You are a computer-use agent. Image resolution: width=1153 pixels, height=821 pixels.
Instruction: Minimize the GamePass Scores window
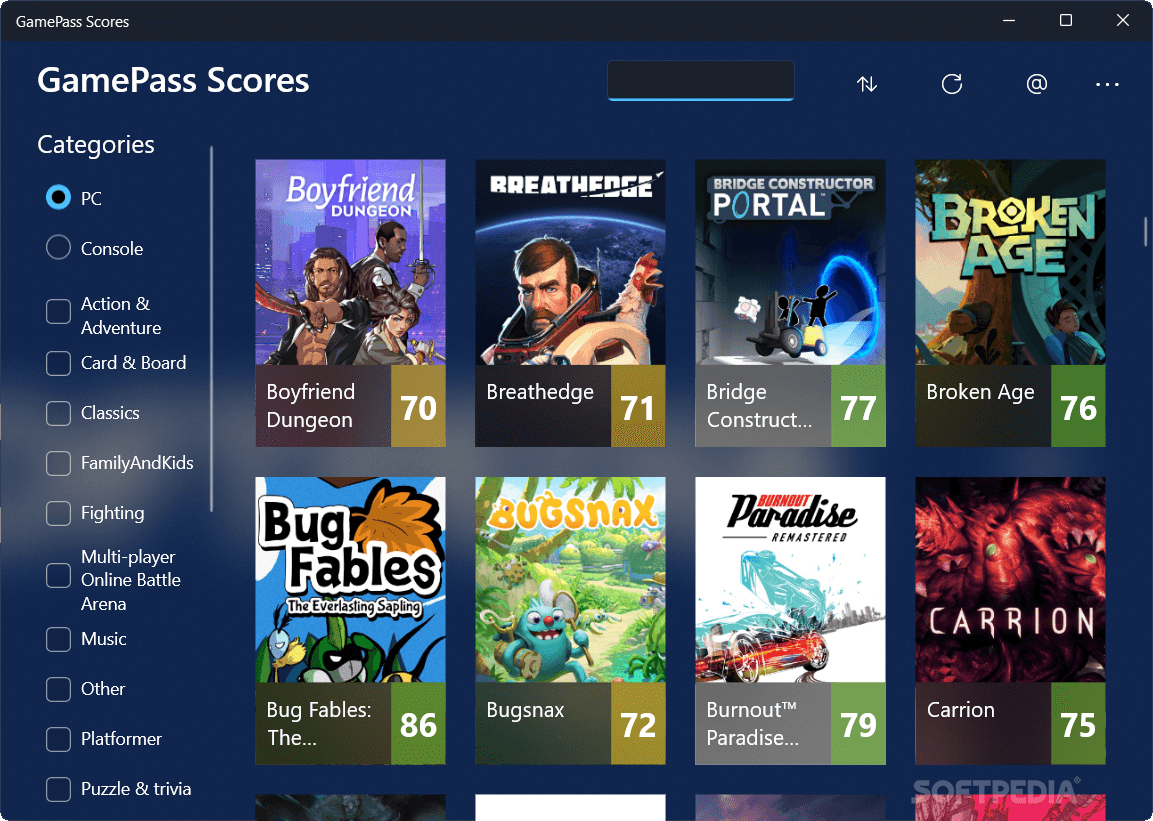tap(1009, 21)
